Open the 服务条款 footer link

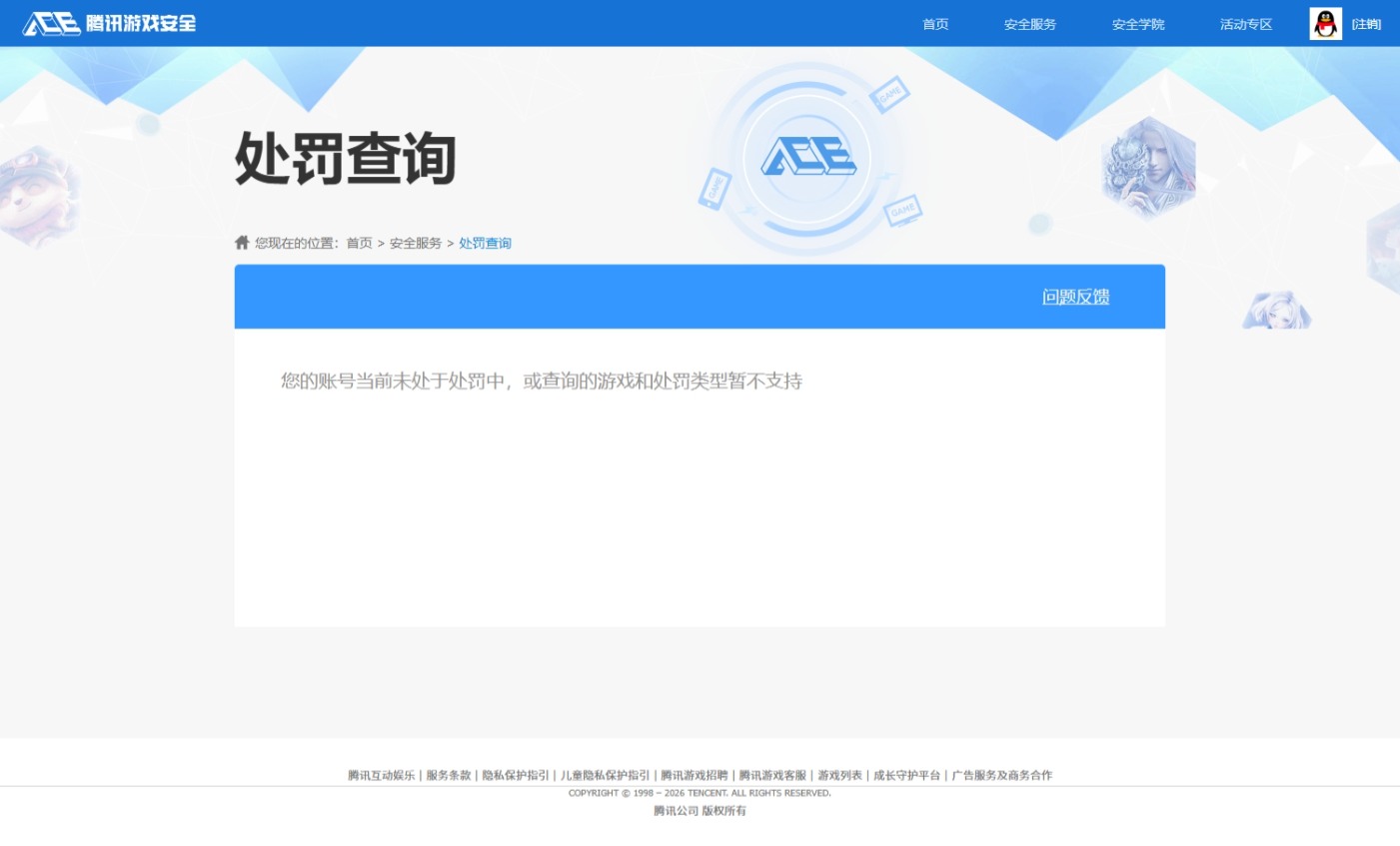tap(448, 775)
